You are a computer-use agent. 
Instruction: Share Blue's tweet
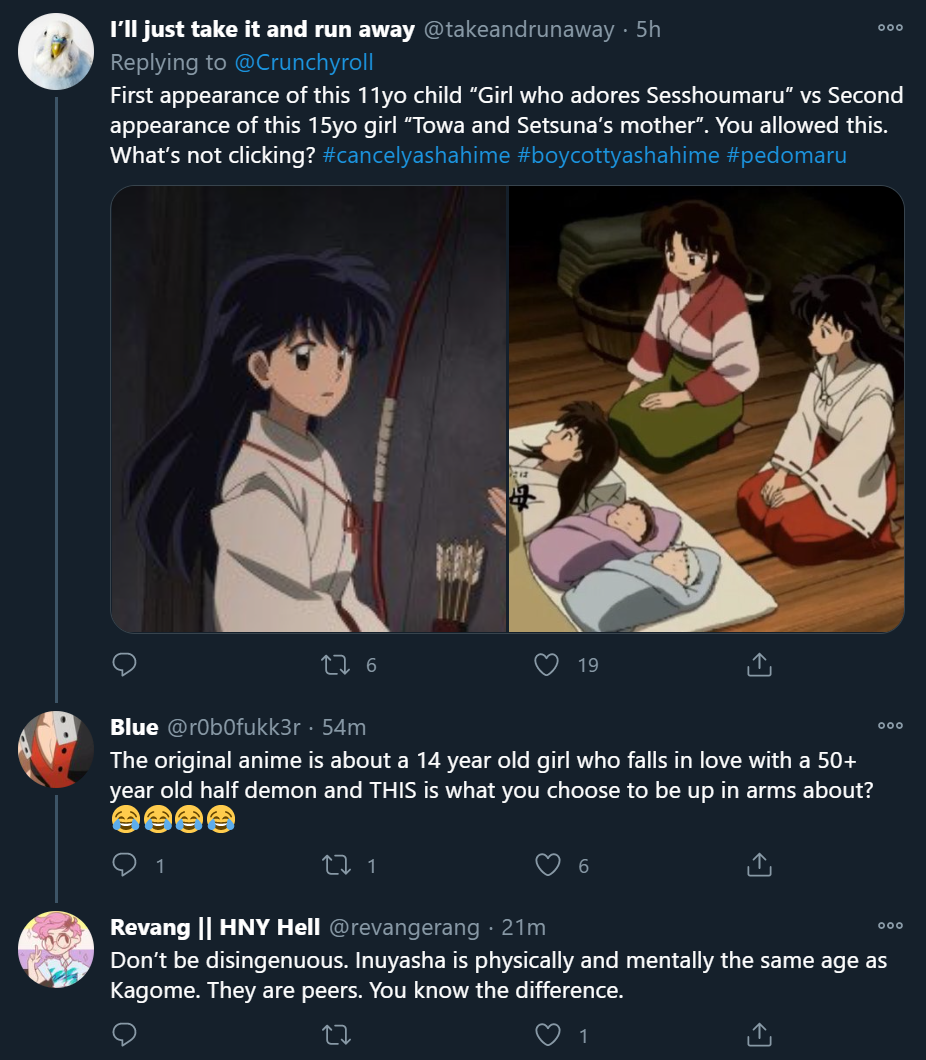coord(759,865)
